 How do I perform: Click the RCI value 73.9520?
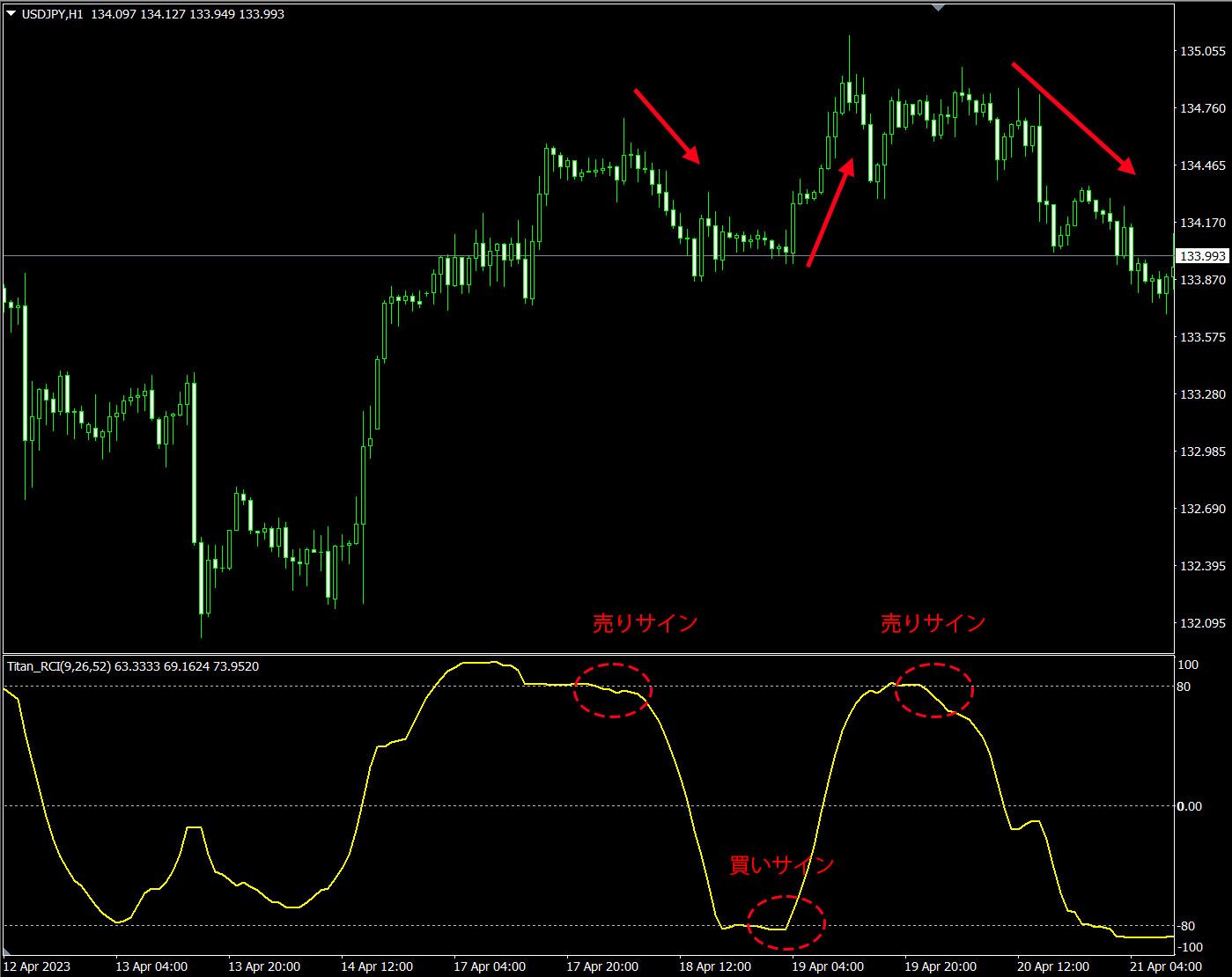pos(236,666)
